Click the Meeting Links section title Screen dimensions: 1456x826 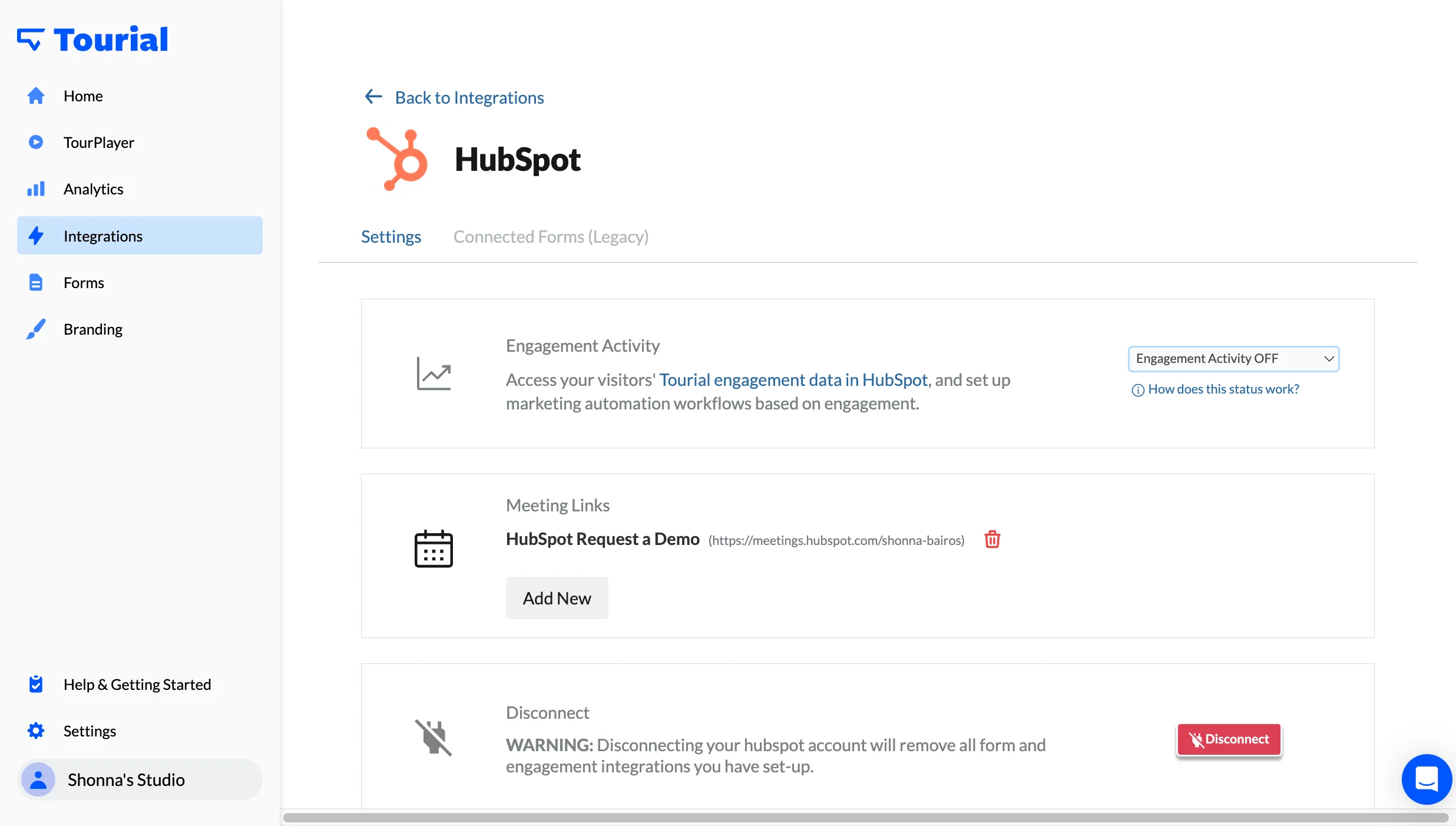(x=558, y=505)
